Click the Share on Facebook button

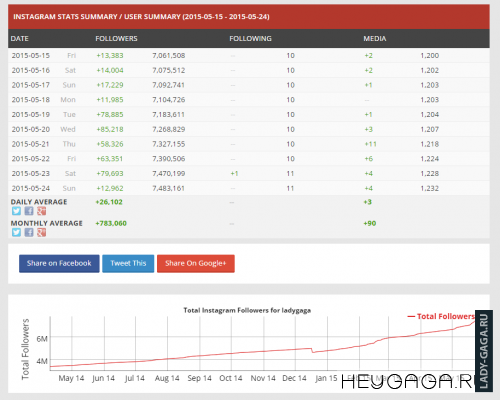(x=59, y=263)
